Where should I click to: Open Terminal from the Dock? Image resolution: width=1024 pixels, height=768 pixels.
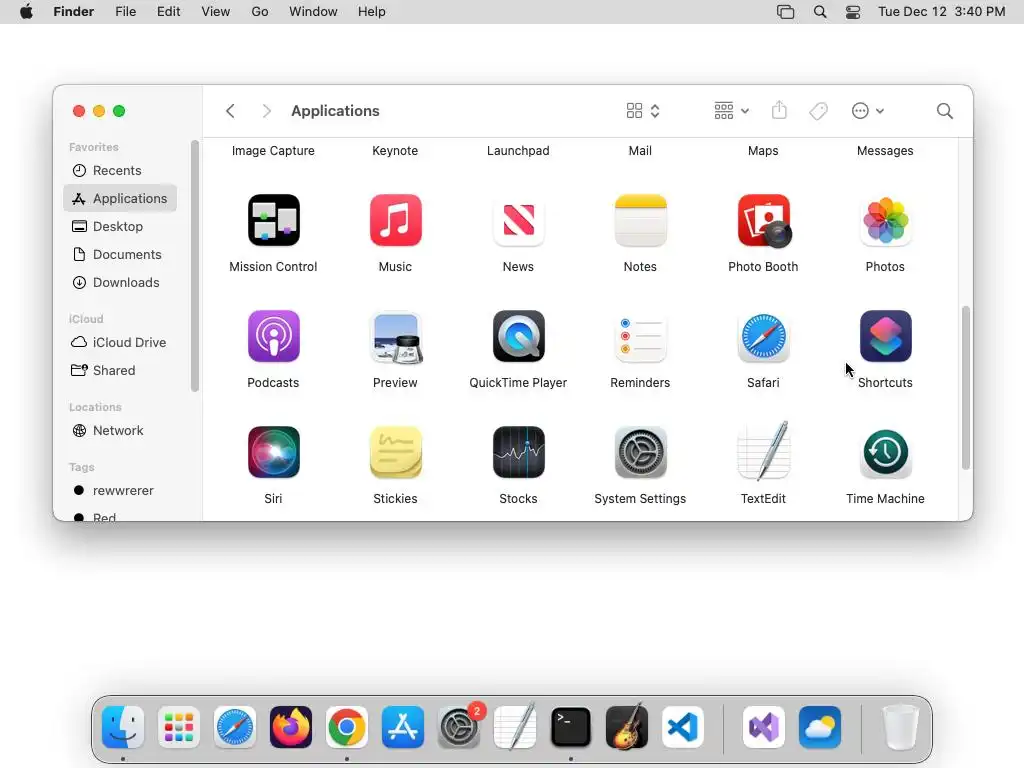[571, 727]
